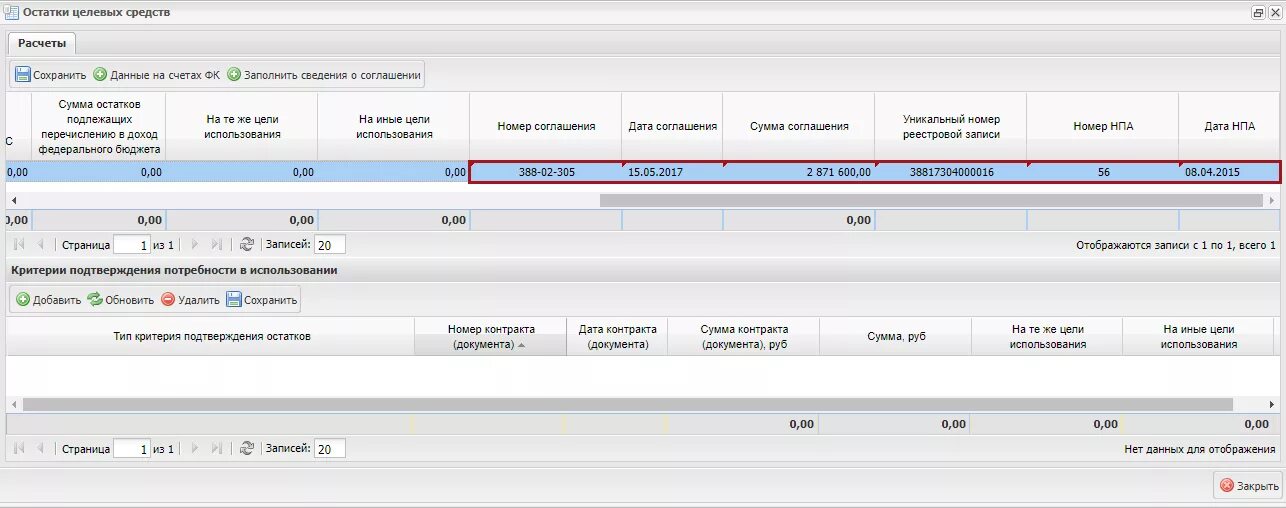Click Тип критерия подтверждения остатков header

(x=211, y=336)
